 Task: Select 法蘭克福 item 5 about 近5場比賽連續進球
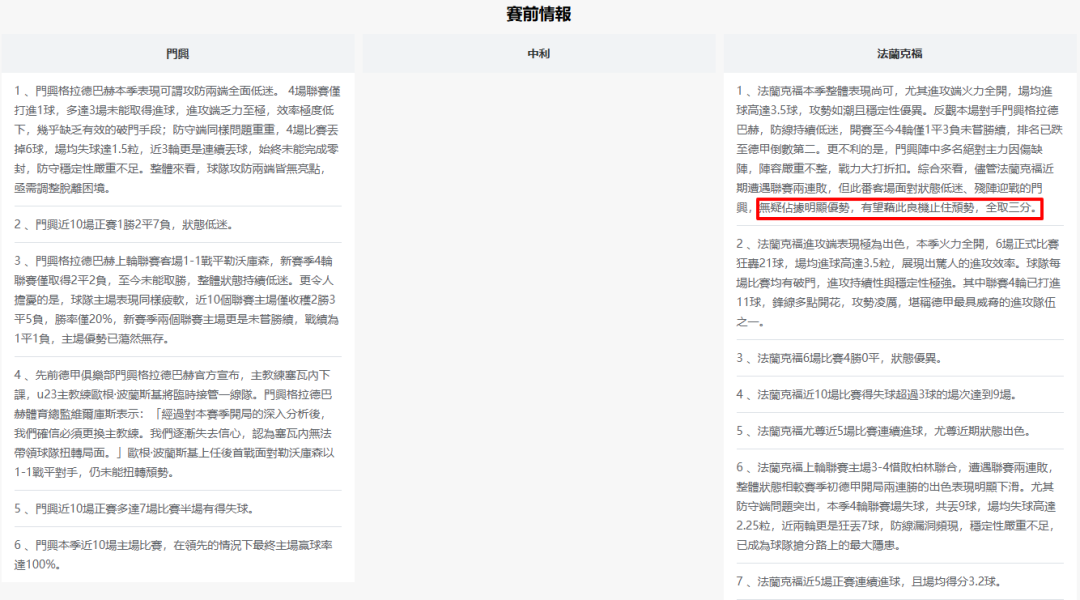point(883,431)
